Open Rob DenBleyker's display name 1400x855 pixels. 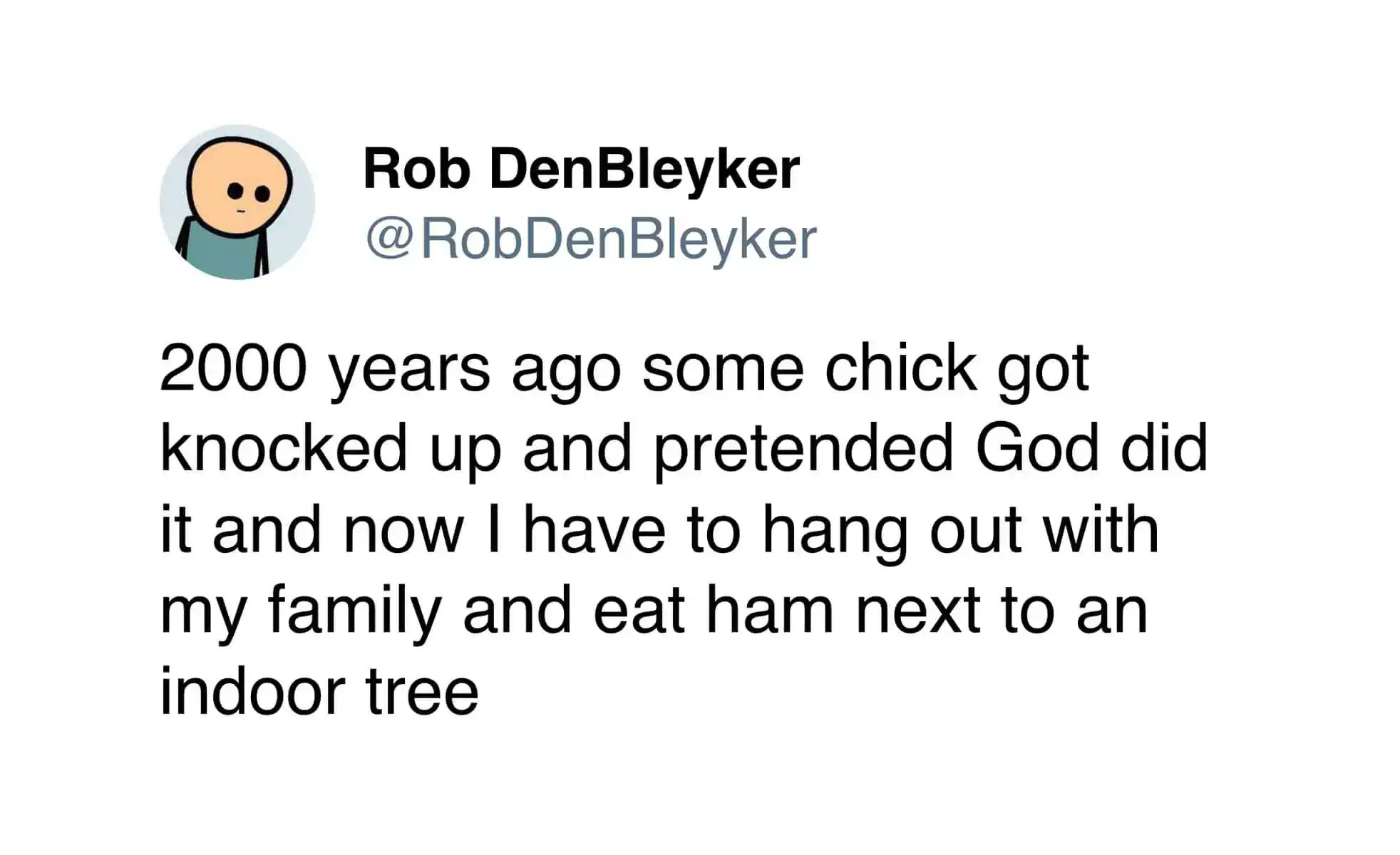click(x=581, y=170)
